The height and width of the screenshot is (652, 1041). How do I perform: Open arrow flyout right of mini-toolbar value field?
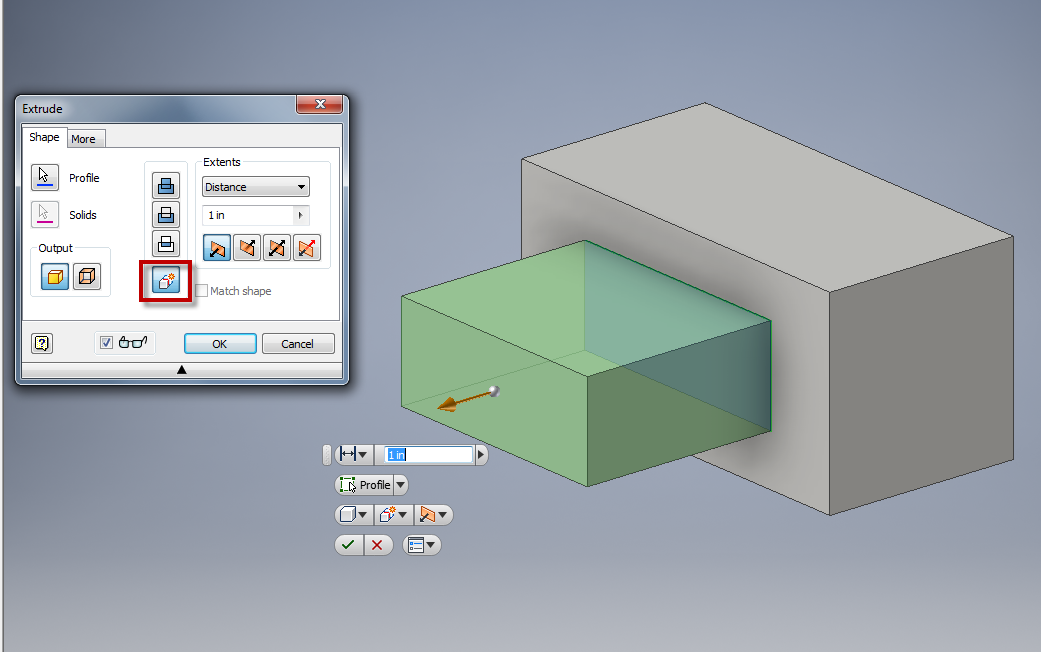(481, 454)
